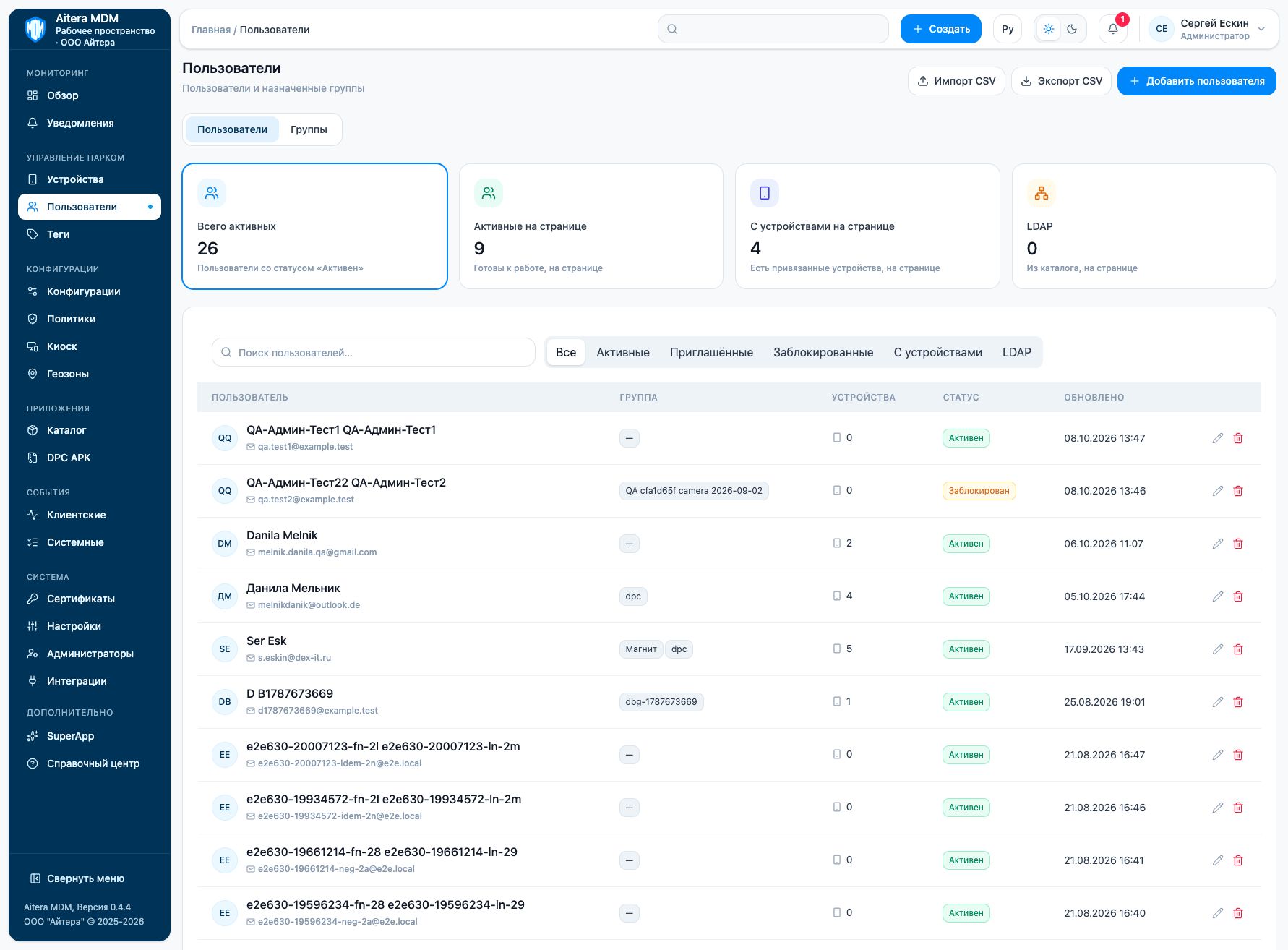The width and height of the screenshot is (1288, 950).
Task: Open Уведомления in the sidebar
Action: (x=90, y=123)
